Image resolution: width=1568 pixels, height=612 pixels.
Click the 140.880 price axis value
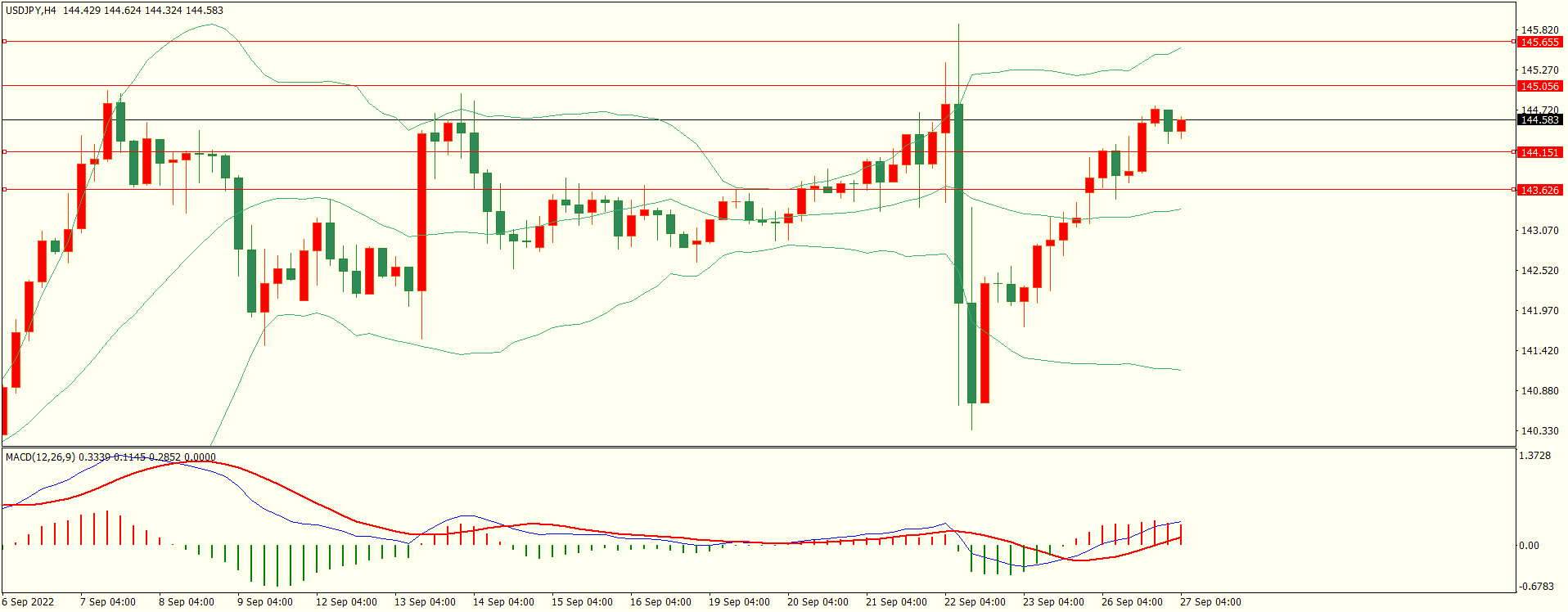pyautogui.click(x=1539, y=391)
